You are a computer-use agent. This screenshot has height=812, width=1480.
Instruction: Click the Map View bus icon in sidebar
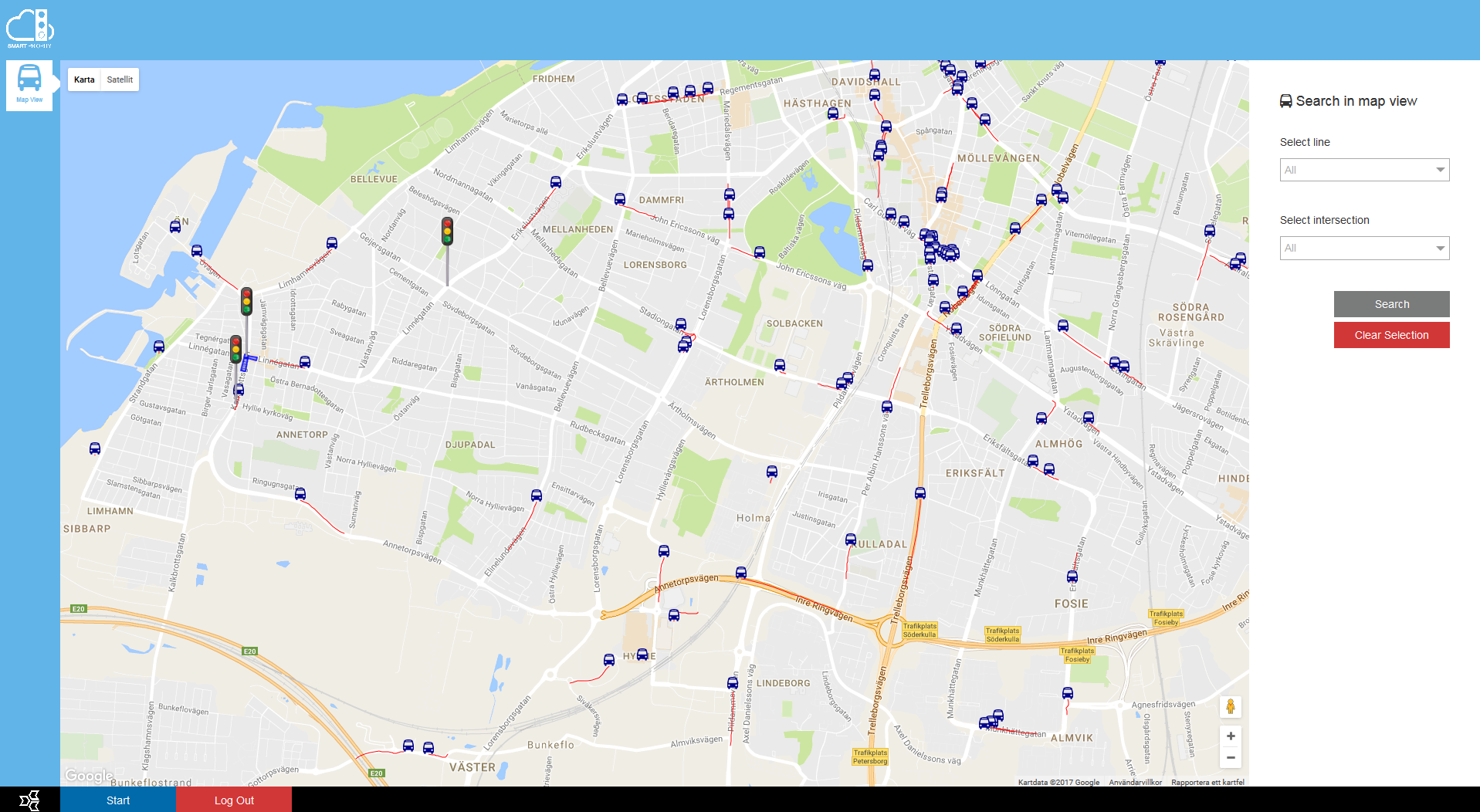tap(29, 83)
